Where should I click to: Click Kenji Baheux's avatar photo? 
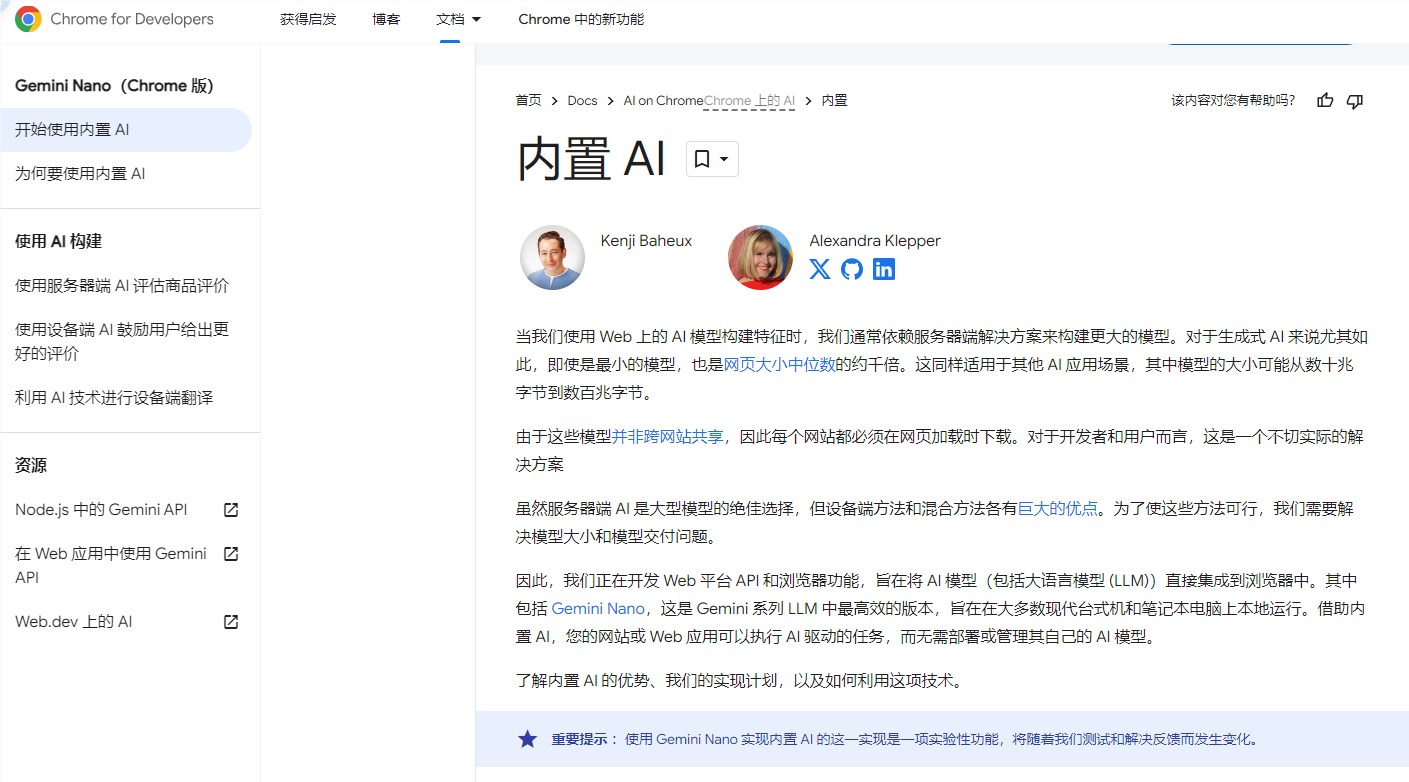[552, 257]
